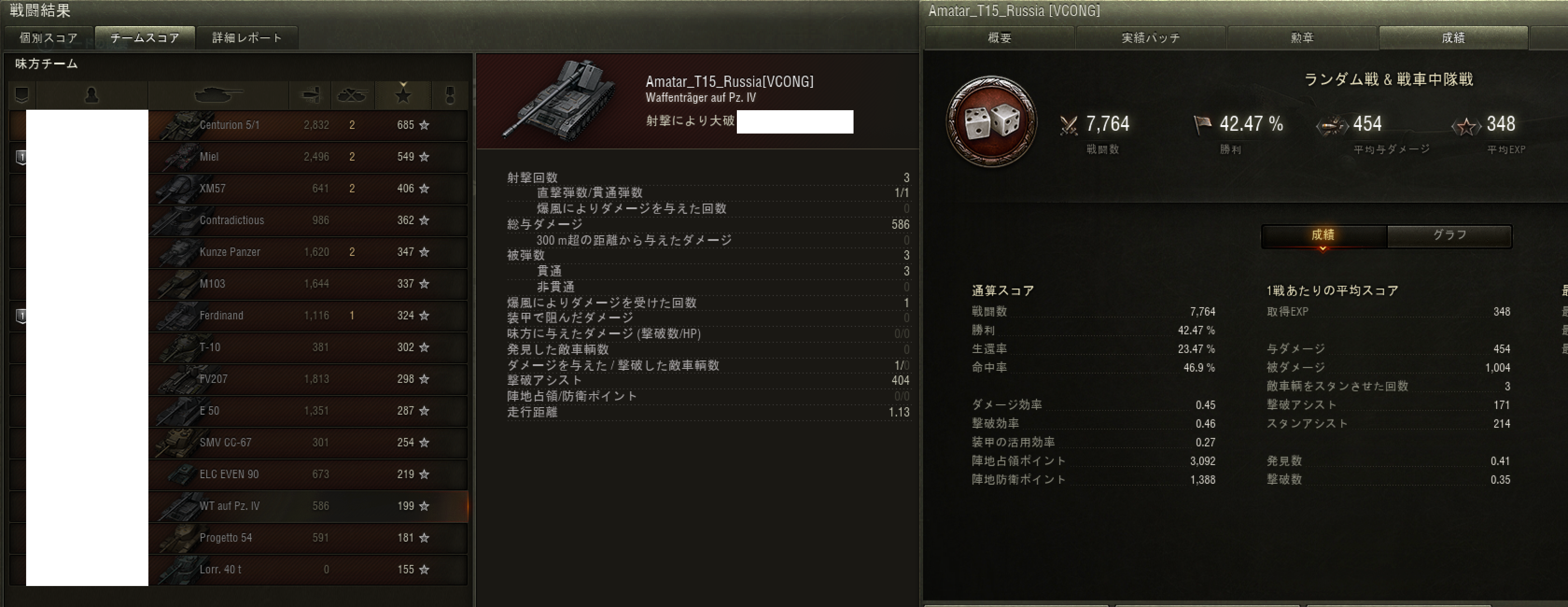Open the 概要 profile tab
This screenshot has height=607, width=1568.
tap(1000, 38)
